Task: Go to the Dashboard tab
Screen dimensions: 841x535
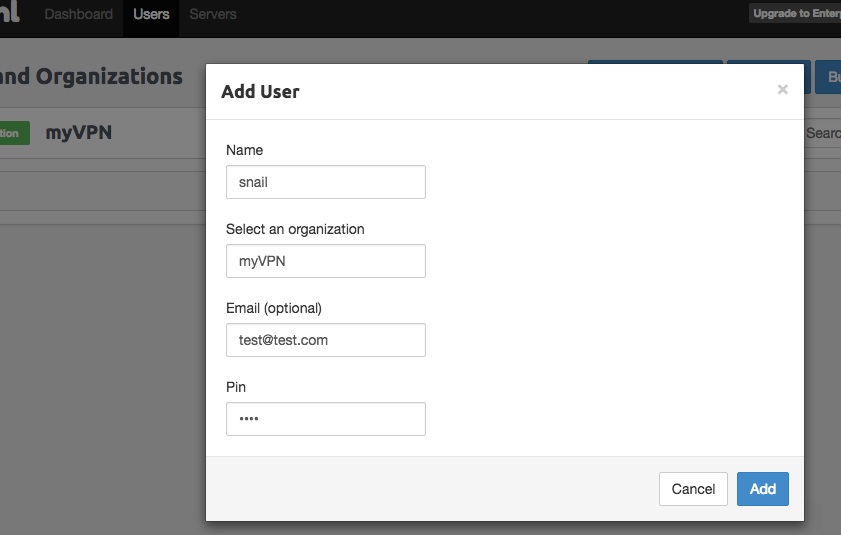Action: [x=78, y=14]
